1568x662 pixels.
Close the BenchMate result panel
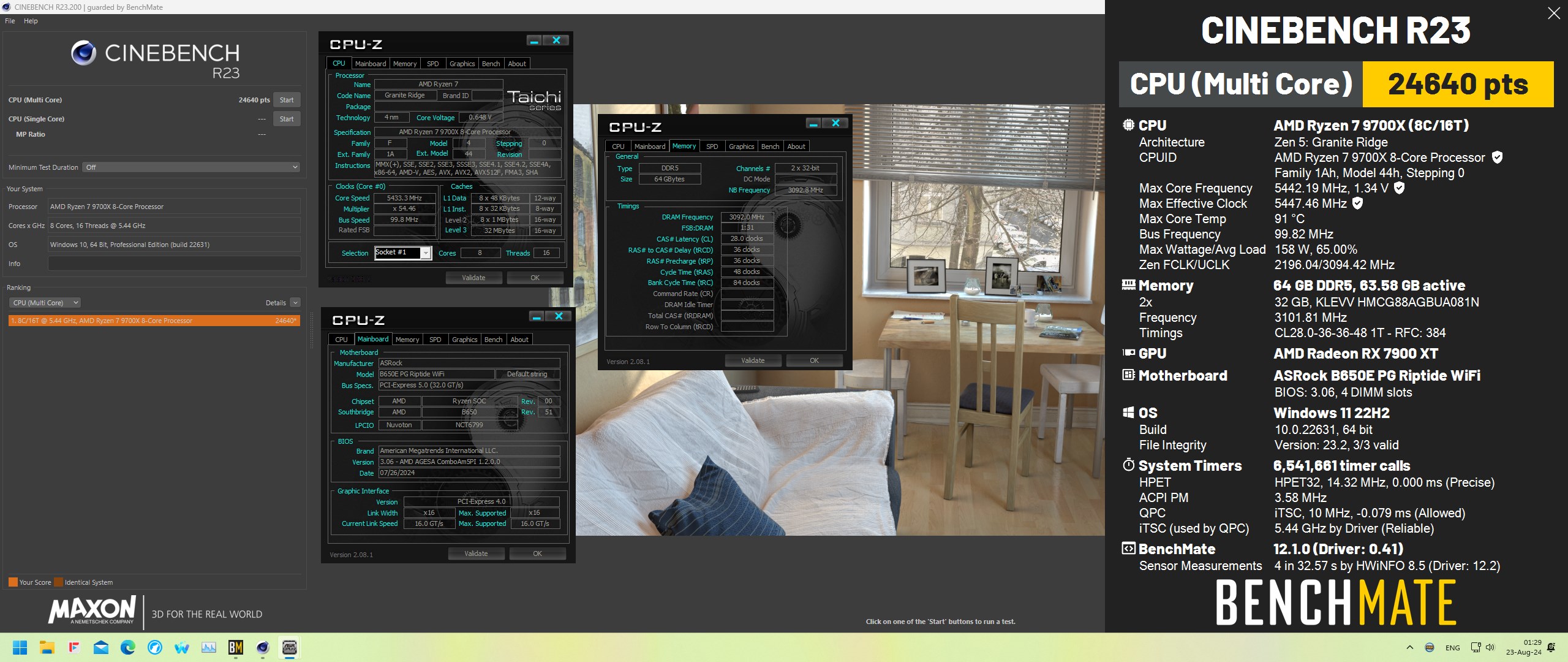[x=1554, y=13]
